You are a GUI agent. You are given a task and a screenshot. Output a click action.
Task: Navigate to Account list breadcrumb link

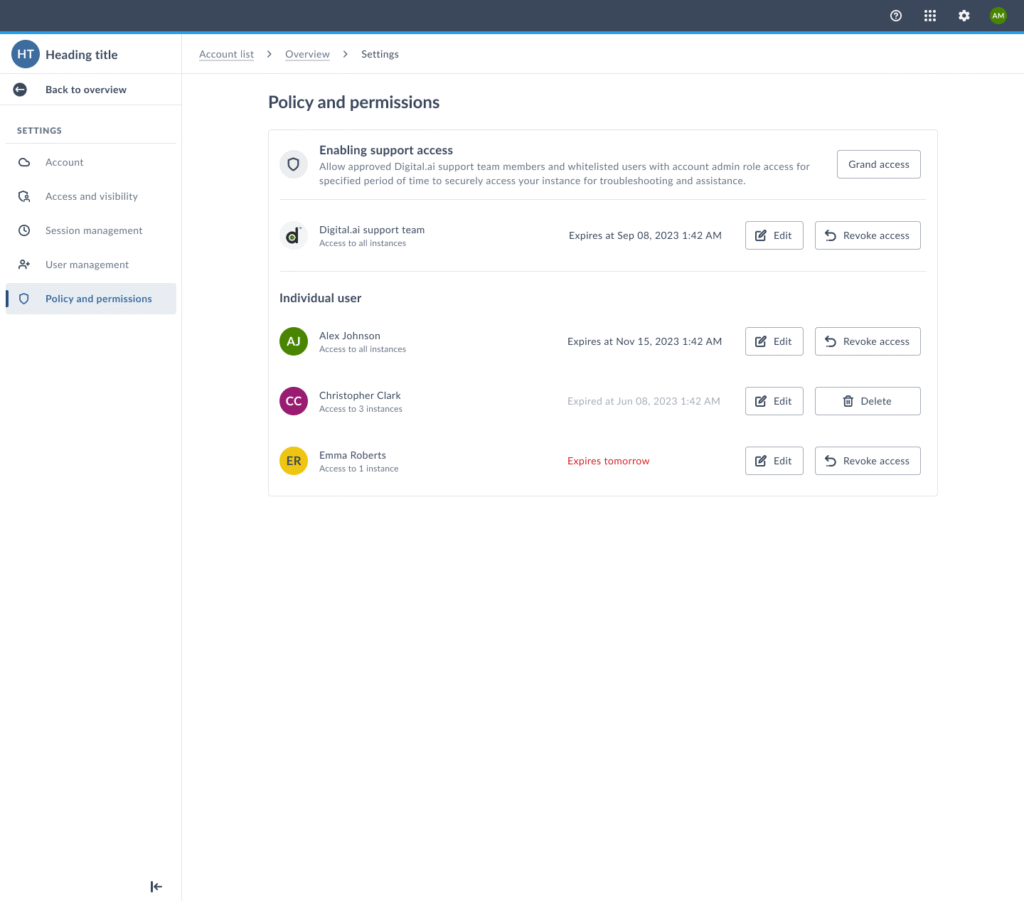226,55
